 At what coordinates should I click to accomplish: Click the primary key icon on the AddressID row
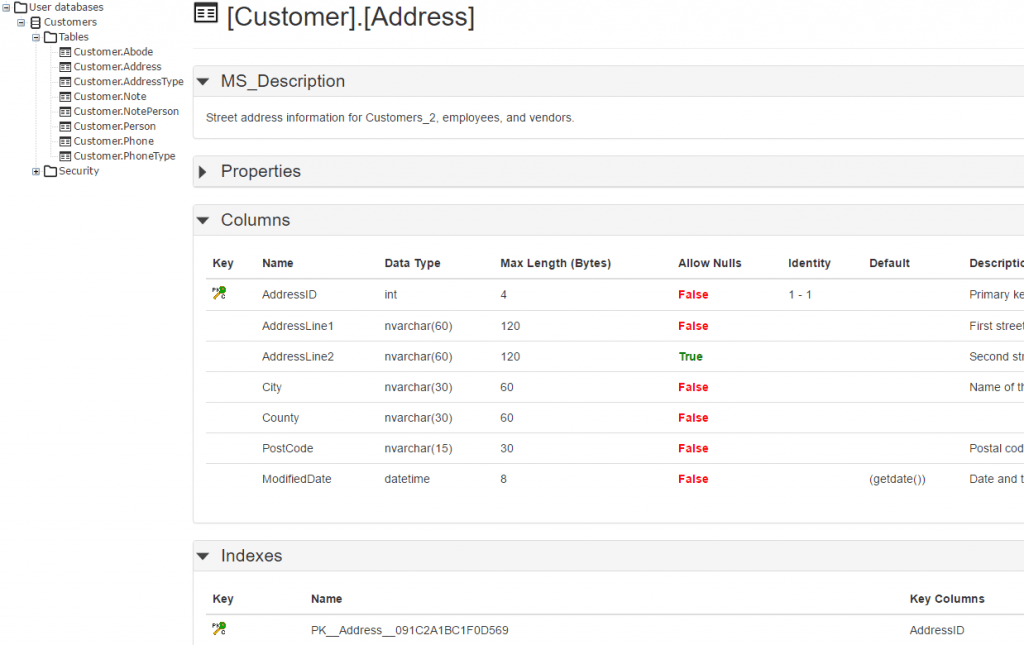[219, 293]
